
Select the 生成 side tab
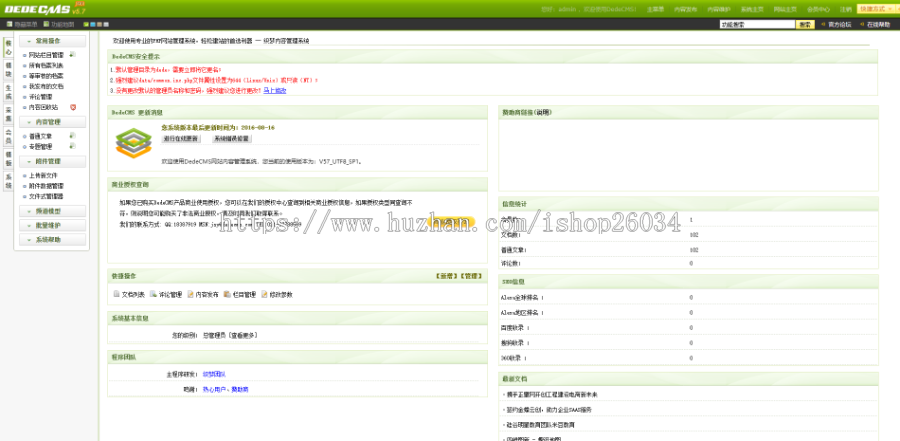8,92
